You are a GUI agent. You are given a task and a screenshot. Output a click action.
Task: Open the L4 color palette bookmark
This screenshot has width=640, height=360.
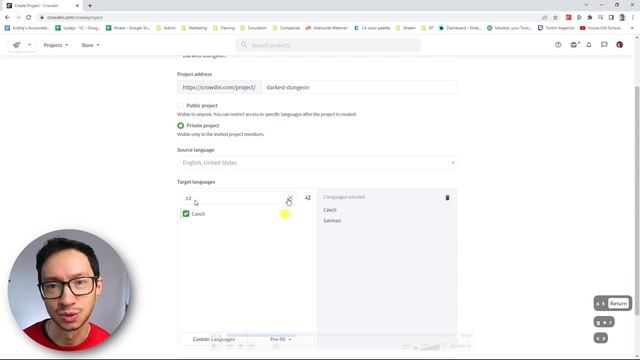(372, 28)
